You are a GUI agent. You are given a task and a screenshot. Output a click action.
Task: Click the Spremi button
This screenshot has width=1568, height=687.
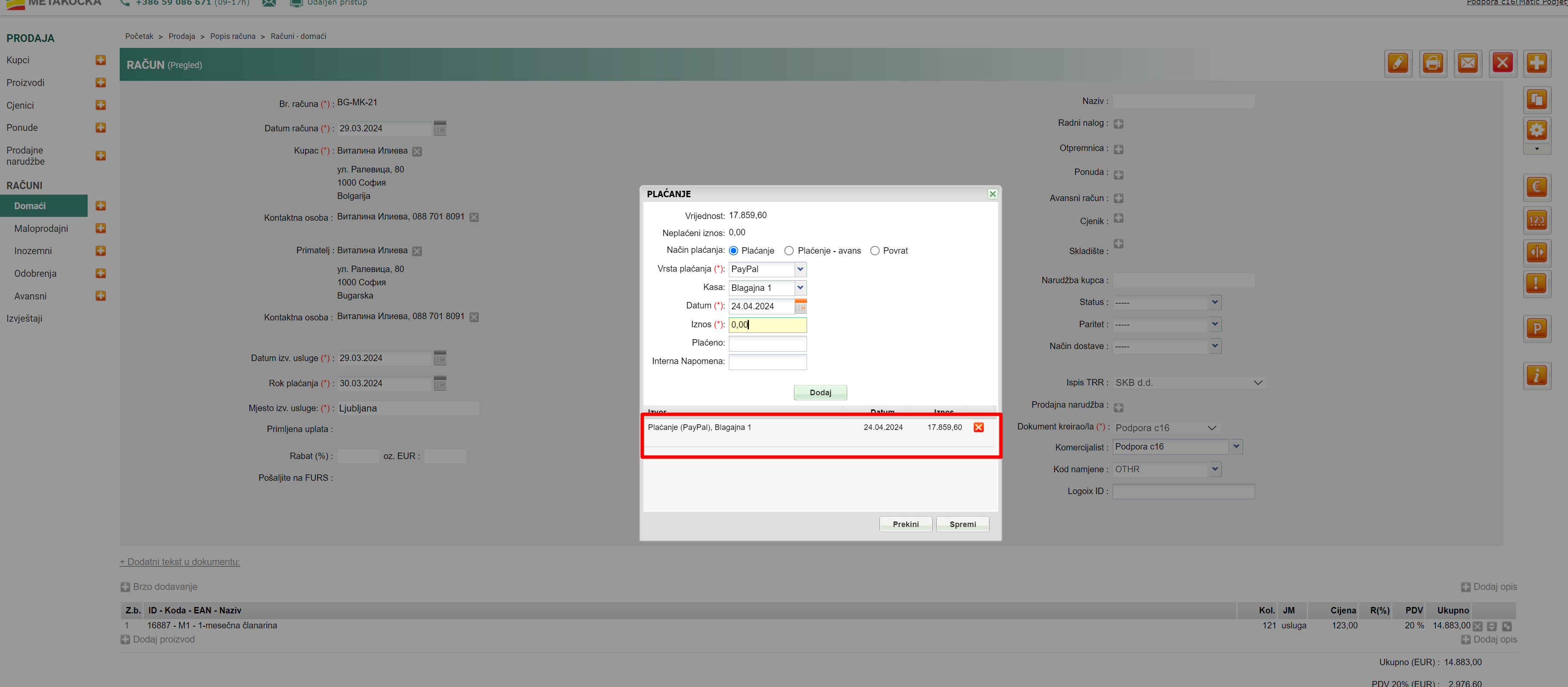(x=962, y=524)
